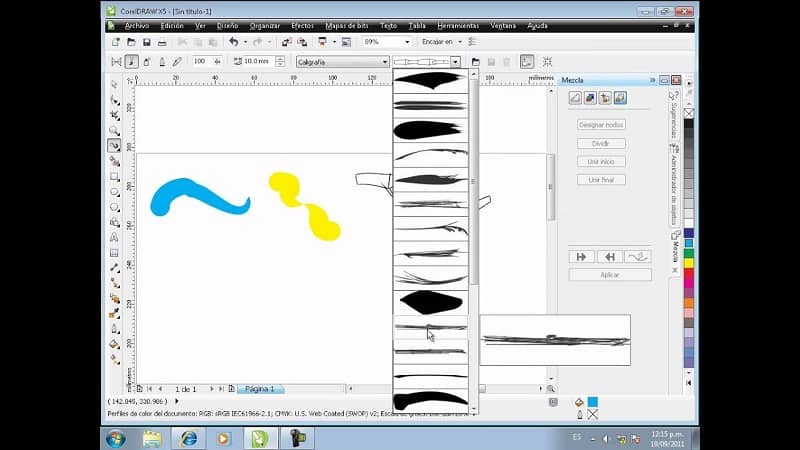Select the Artistic Media freehand tool in the toolbox
Image resolution: width=800 pixels, height=450 pixels.
click(114, 146)
